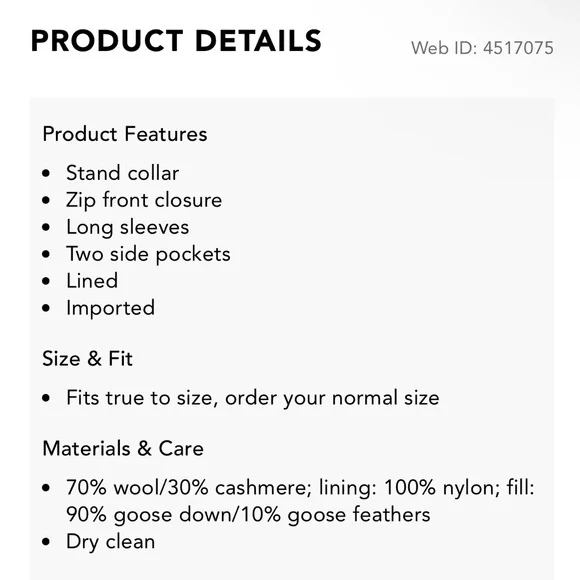Click the bullet before Imported
The width and height of the screenshot is (580, 580).
coord(46,308)
